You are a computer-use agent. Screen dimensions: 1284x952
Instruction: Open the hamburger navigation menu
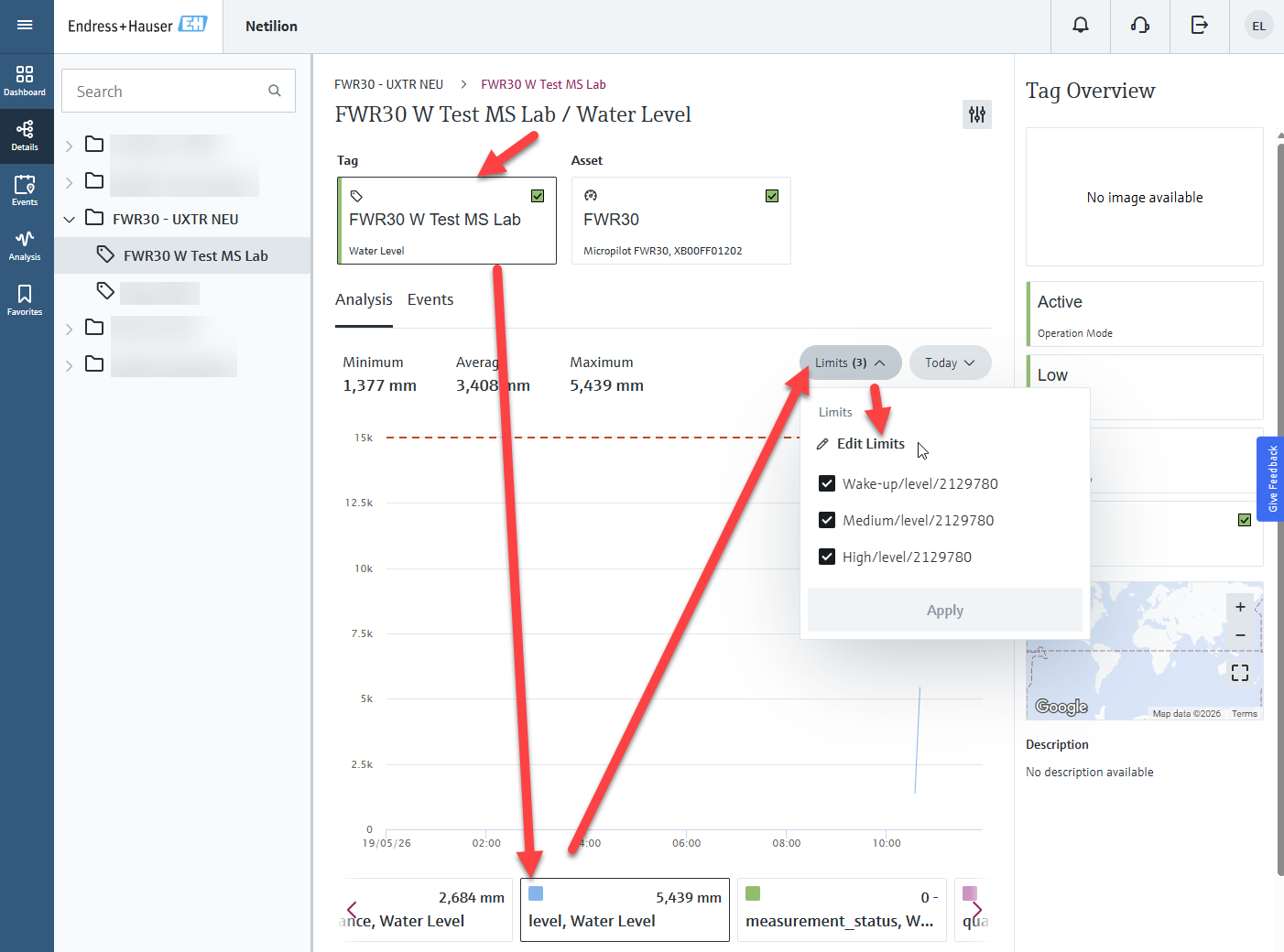(x=25, y=25)
